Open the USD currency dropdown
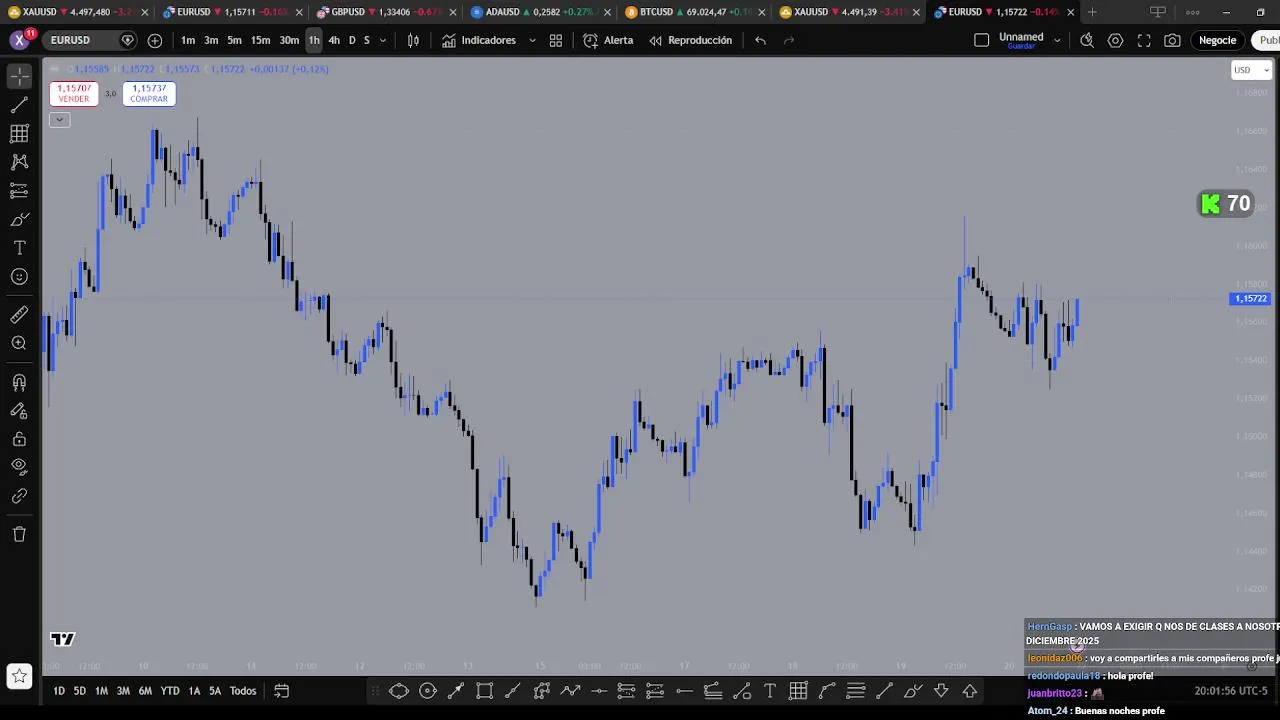Screen dimensions: 1280x720 (x=1251, y=70)
